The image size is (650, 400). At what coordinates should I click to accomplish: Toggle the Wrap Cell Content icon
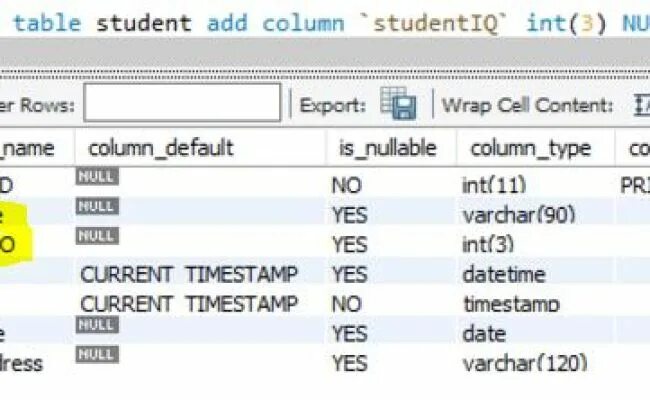pyautogui.click(x=640, y=104)
